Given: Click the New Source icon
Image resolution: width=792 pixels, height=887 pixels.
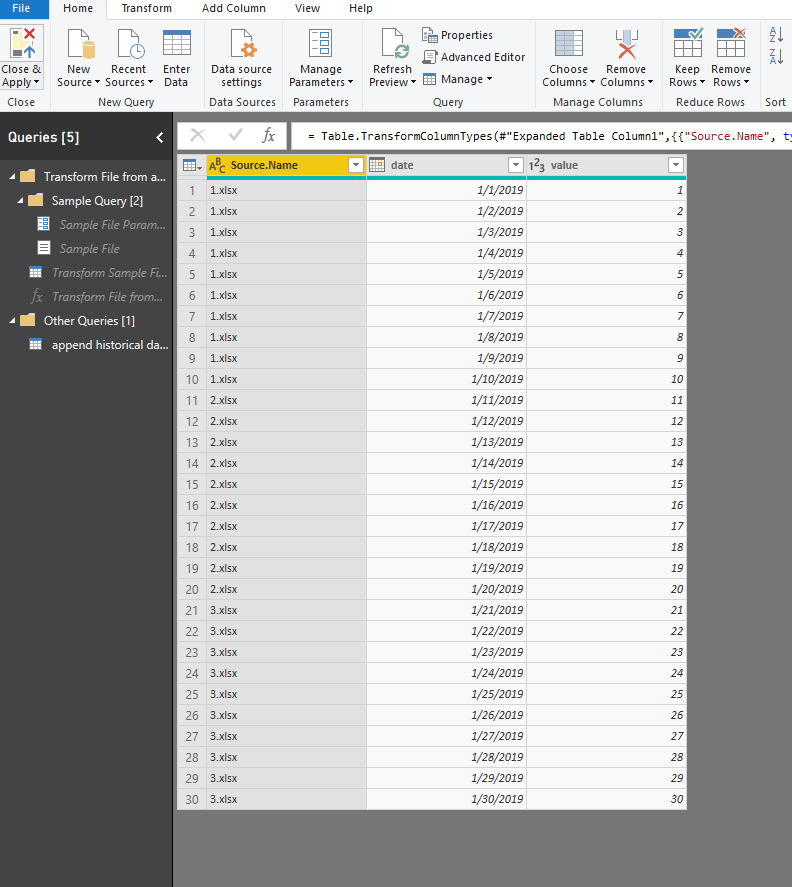Looking at the screenshot, I should coord(81,44).
